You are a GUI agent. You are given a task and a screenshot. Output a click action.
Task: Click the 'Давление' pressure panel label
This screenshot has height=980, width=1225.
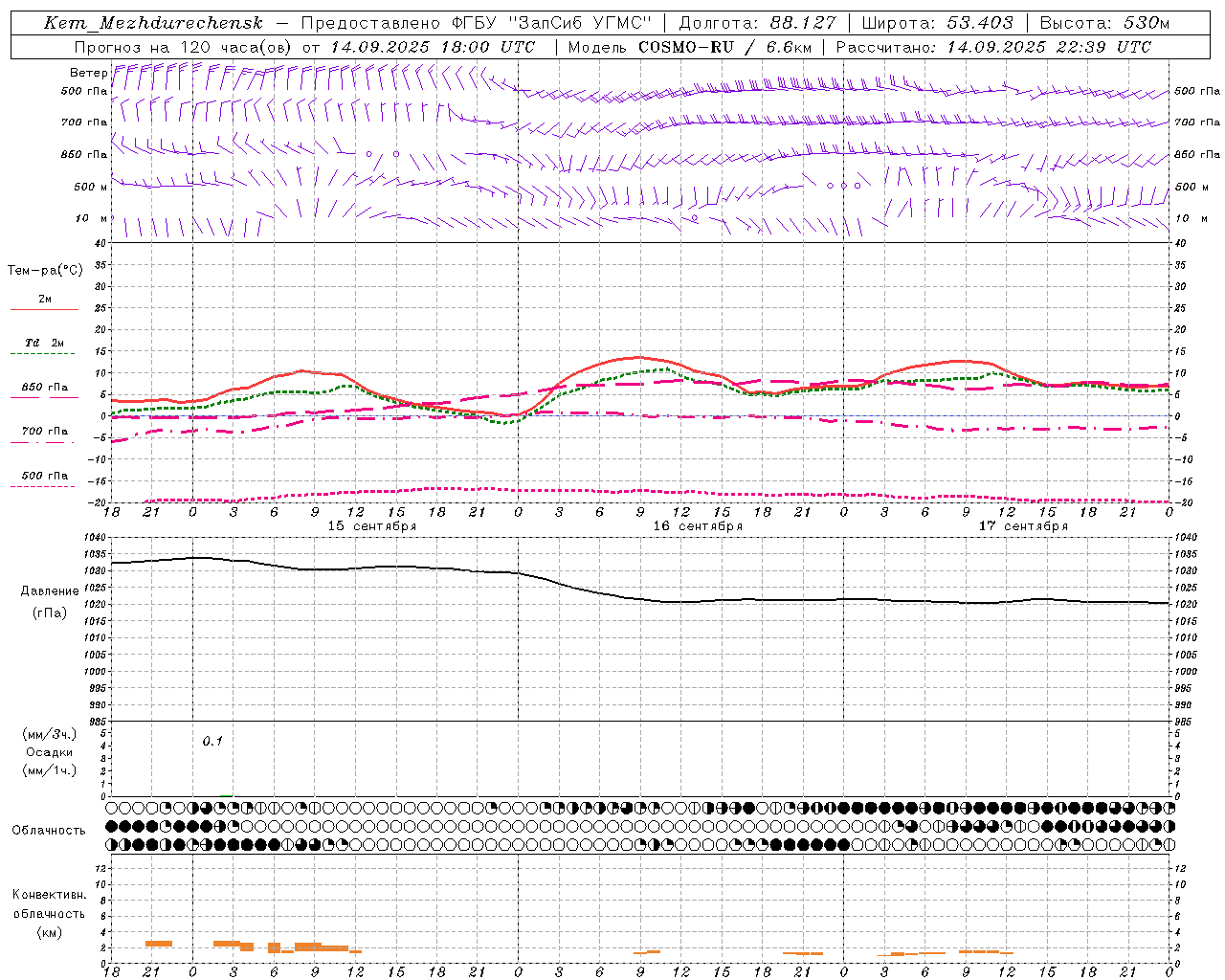(51, 591)
